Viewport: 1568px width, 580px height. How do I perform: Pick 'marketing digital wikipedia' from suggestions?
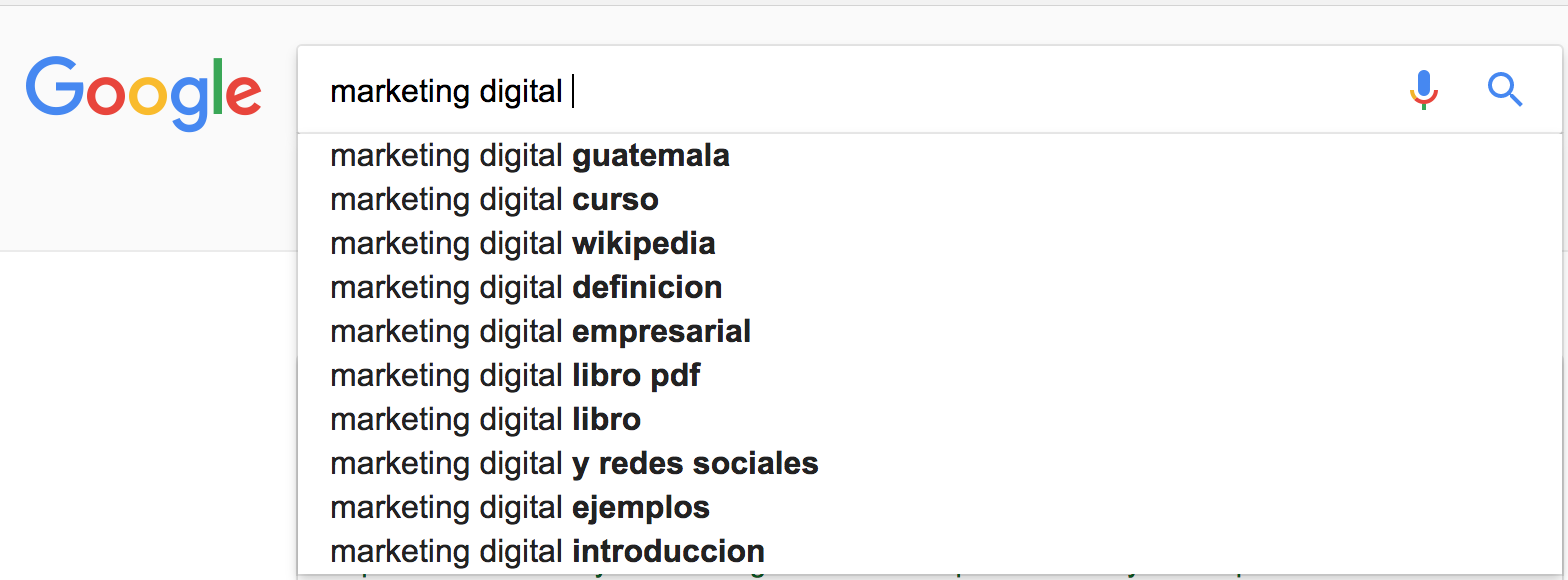click(930, 244)
